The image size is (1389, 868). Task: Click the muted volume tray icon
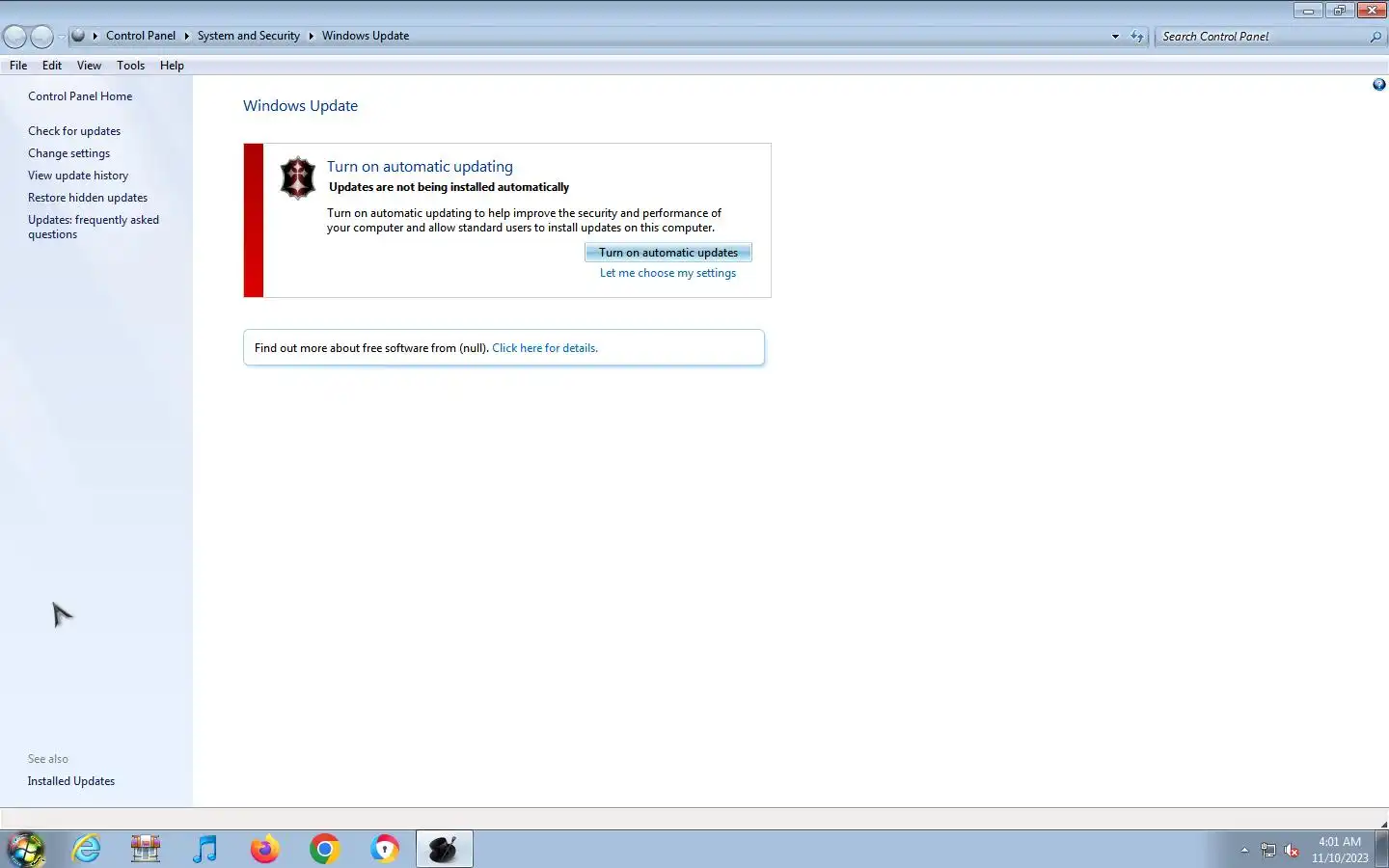[1292, 851]
